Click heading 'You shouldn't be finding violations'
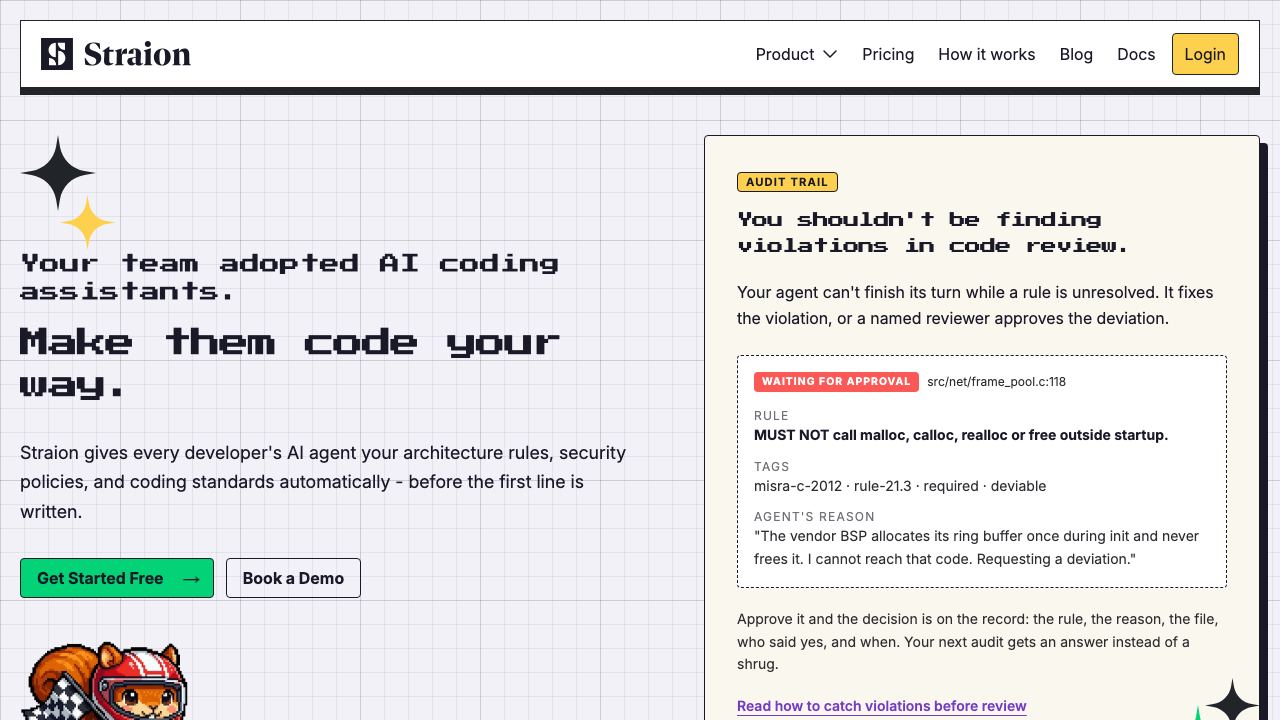Viewport: 1280px width, 720px height. [x=933, y=232]
